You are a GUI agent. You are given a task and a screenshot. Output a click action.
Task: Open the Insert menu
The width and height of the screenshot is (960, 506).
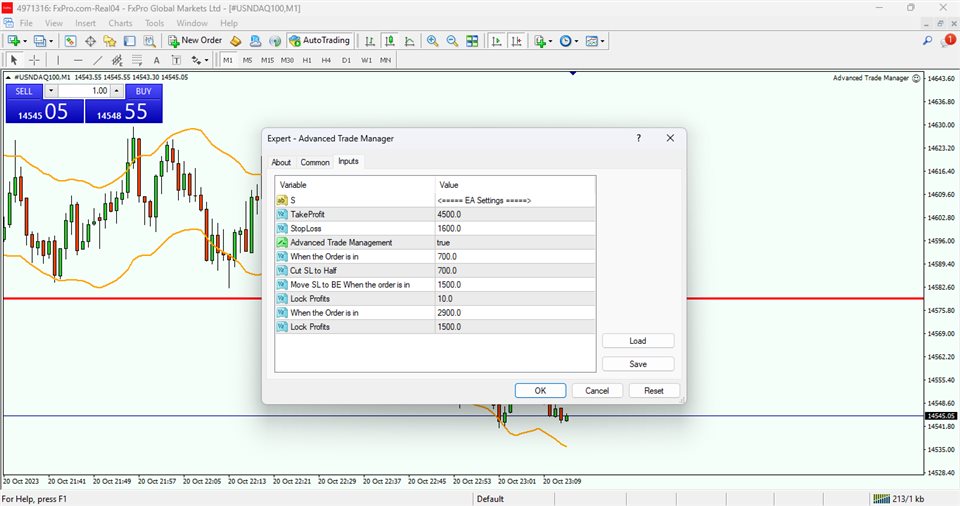tap(85, 23)
